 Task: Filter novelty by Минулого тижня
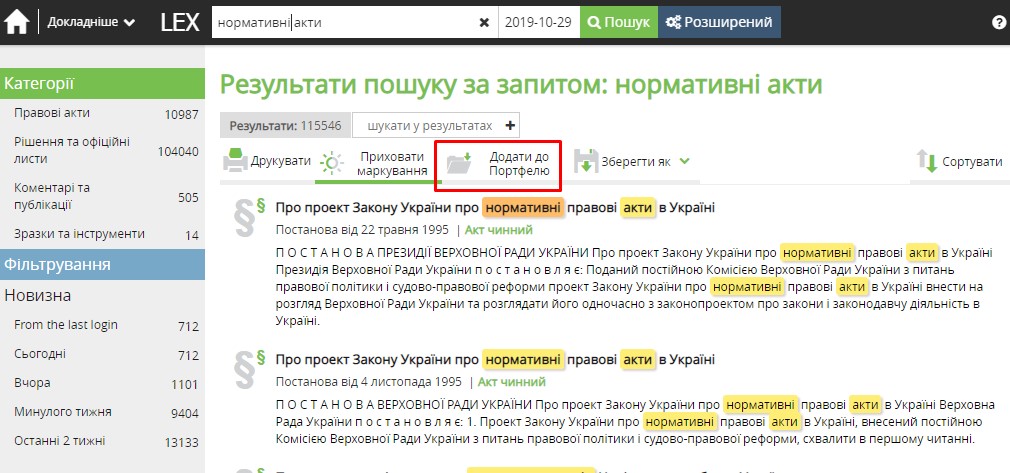point(62,412)
